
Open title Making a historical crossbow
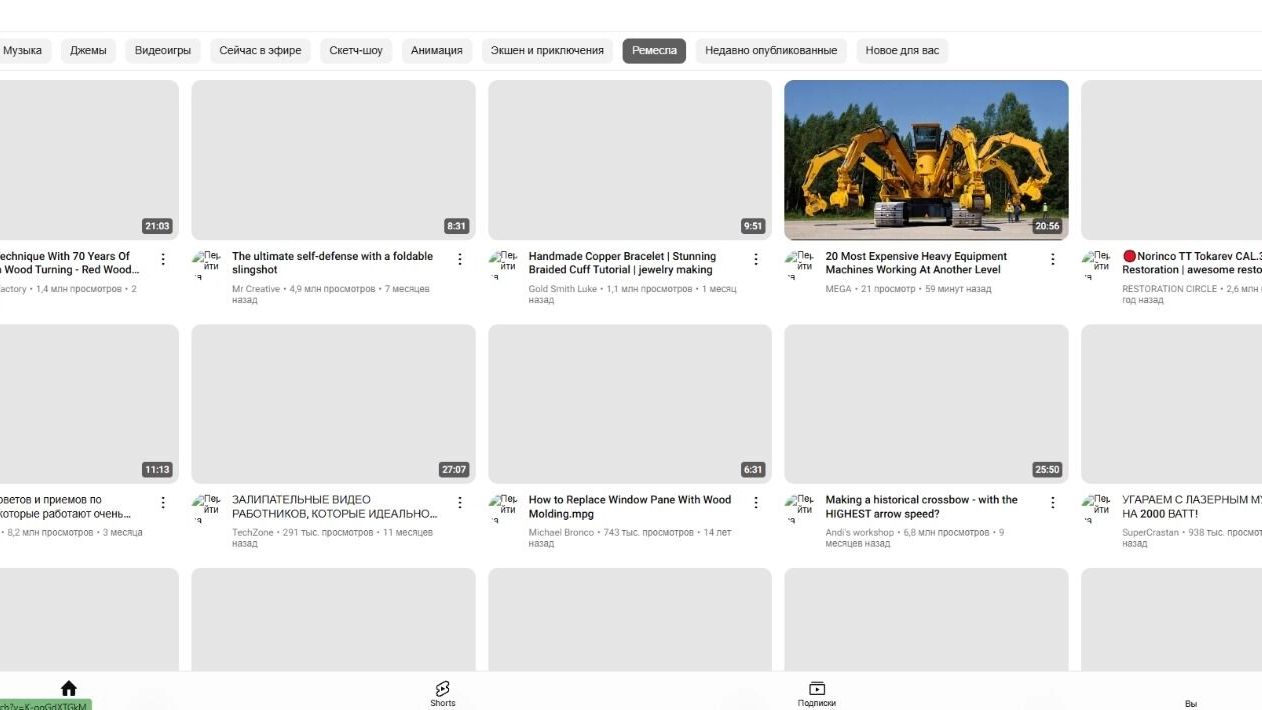point(921,507)
